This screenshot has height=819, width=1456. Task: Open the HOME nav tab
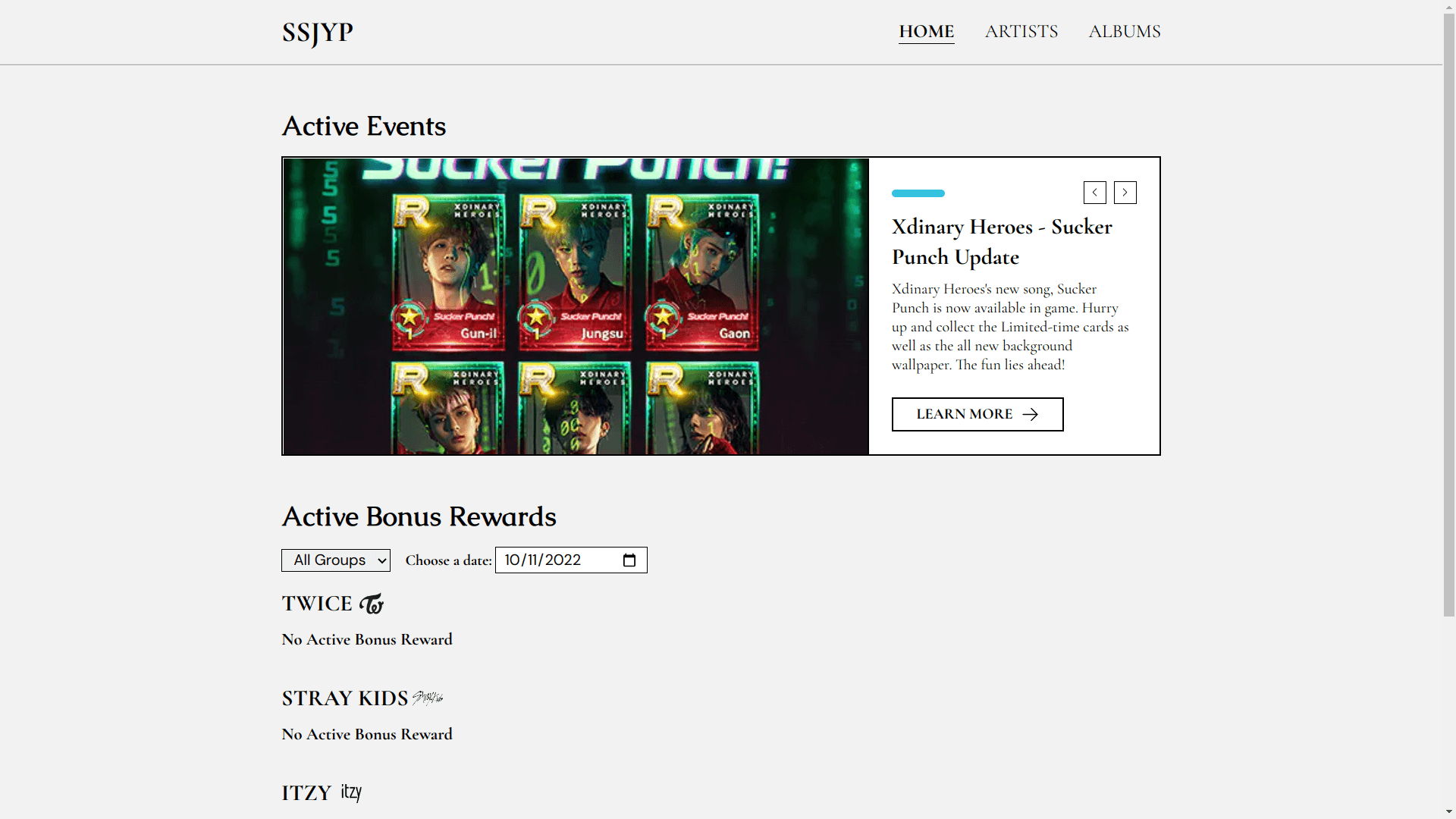point(926,32)
